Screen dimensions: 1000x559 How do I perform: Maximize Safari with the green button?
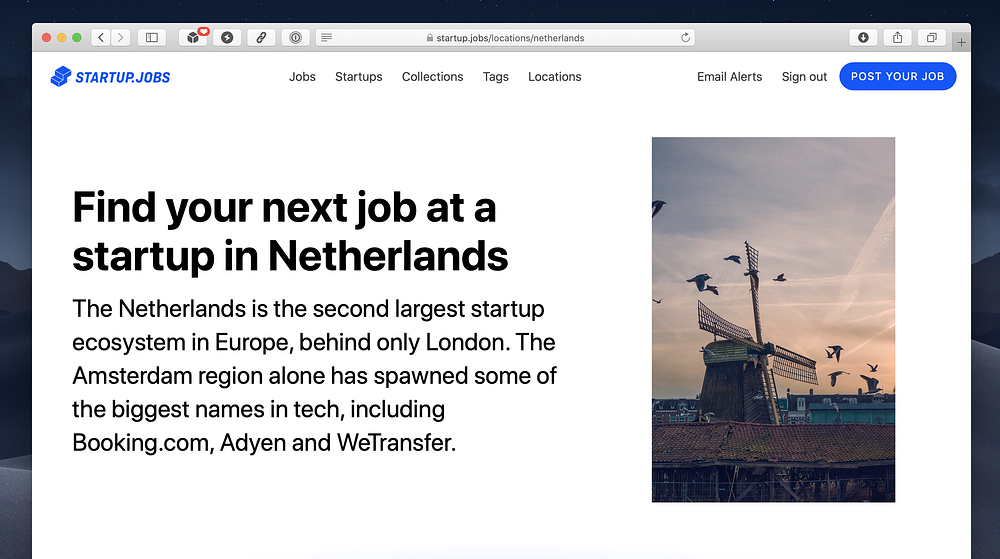click(x=77, y=38)
